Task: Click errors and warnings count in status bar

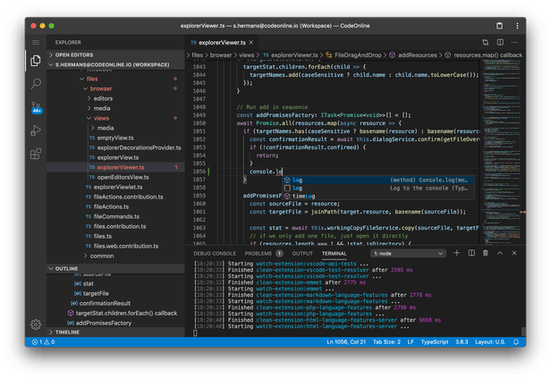Action: 44,342
